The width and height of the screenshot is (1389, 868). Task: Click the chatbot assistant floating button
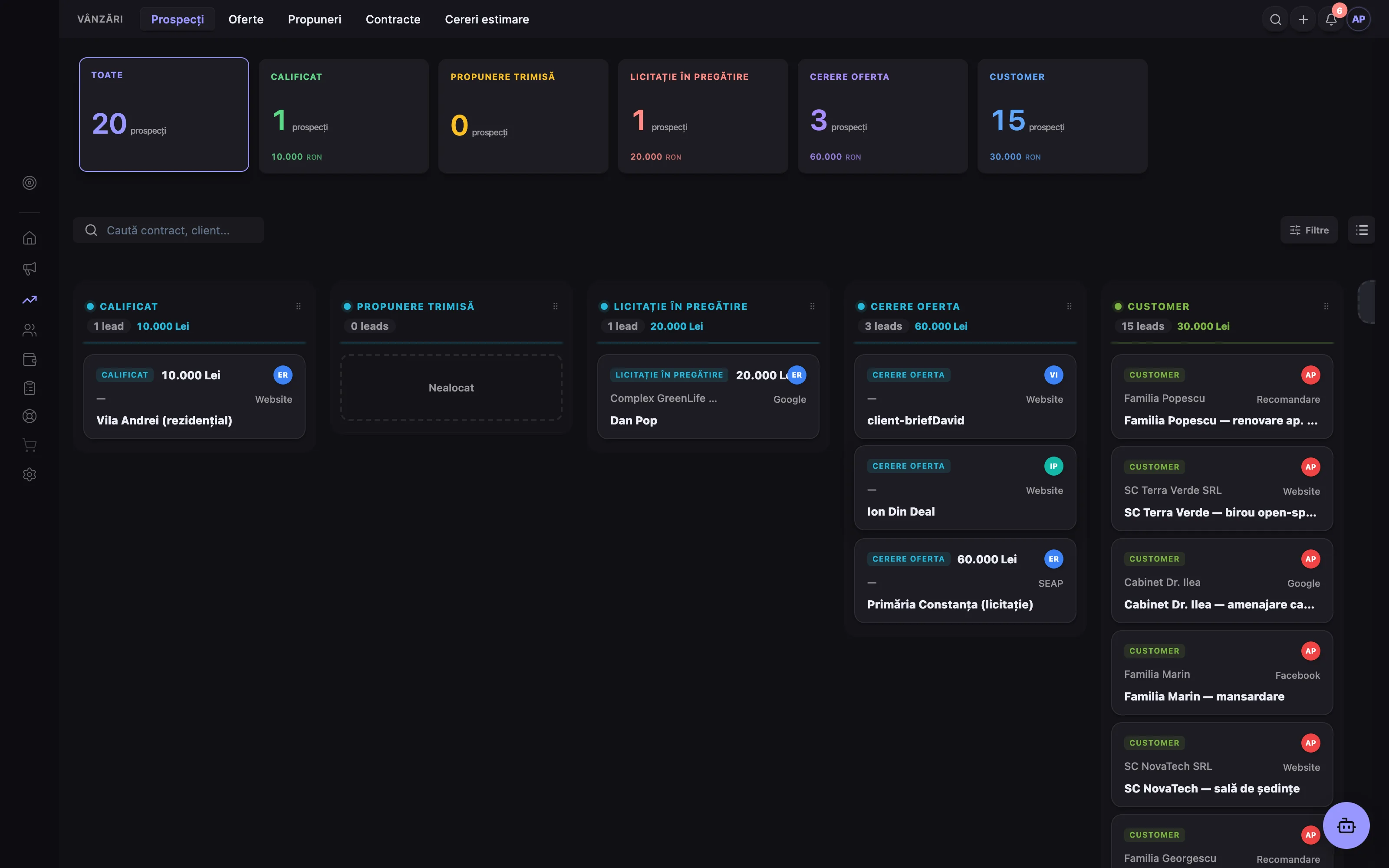[x=1346, y=825]
